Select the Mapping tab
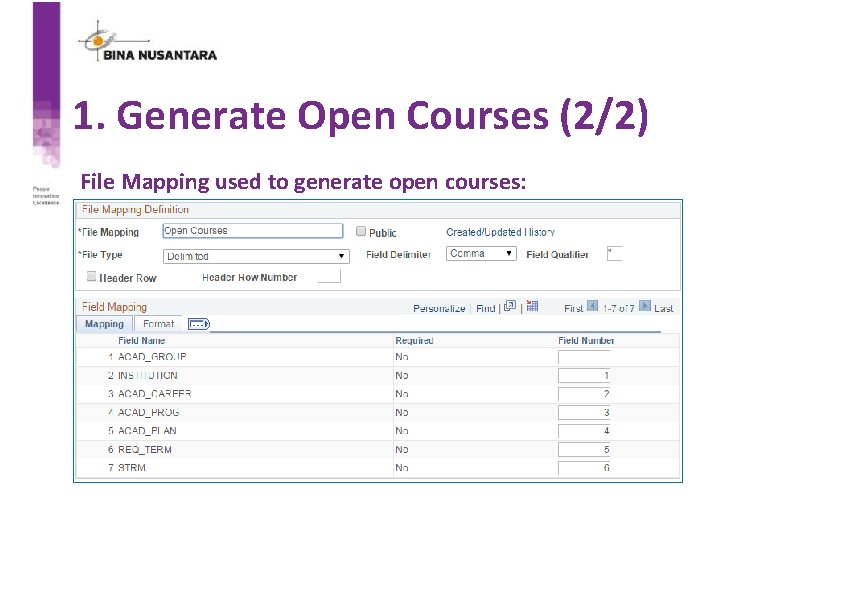842x596 pixels. click(104, 324)
